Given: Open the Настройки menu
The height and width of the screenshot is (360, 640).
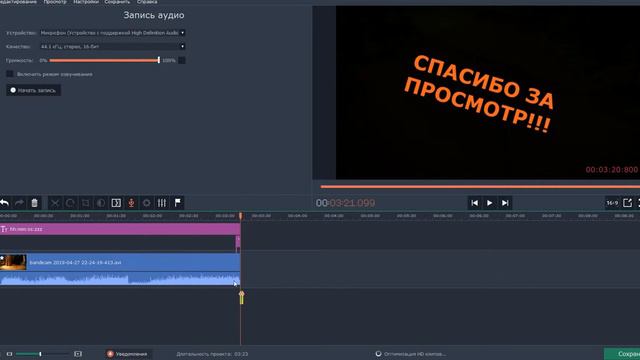Looking at the screenshot, I should tap(86, 2).
